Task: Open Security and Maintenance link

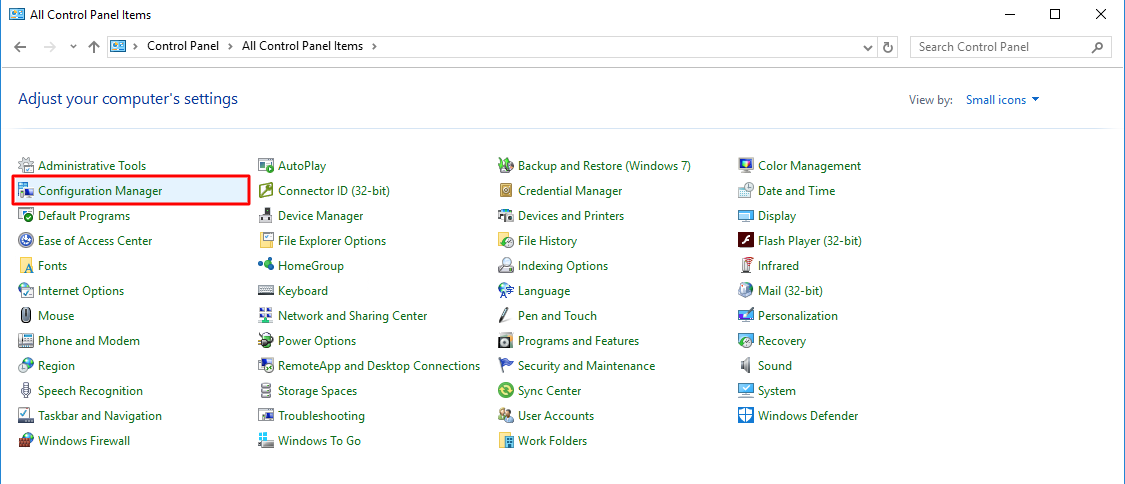Action: (x=586, y=366)
